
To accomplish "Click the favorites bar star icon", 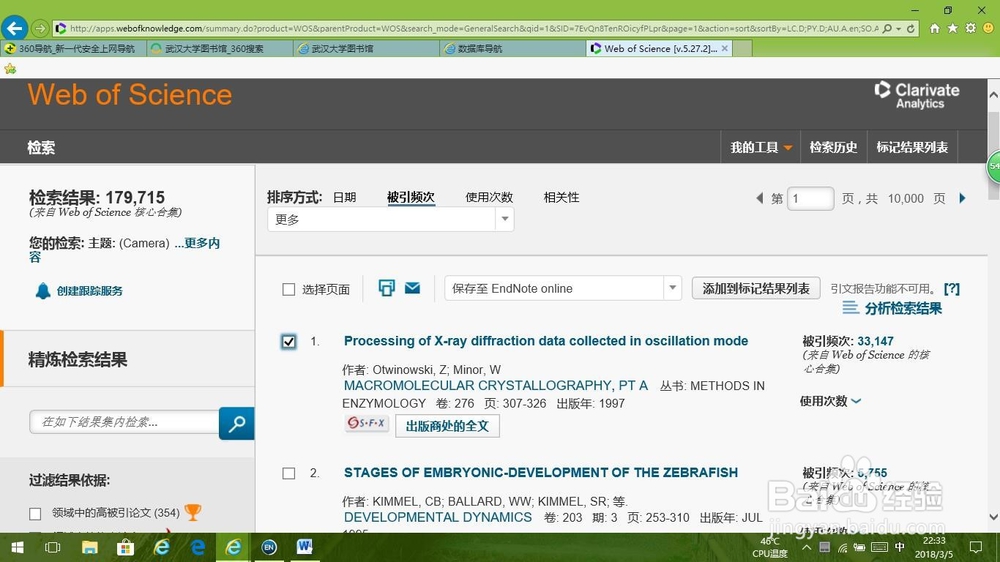I will point(10,68).
